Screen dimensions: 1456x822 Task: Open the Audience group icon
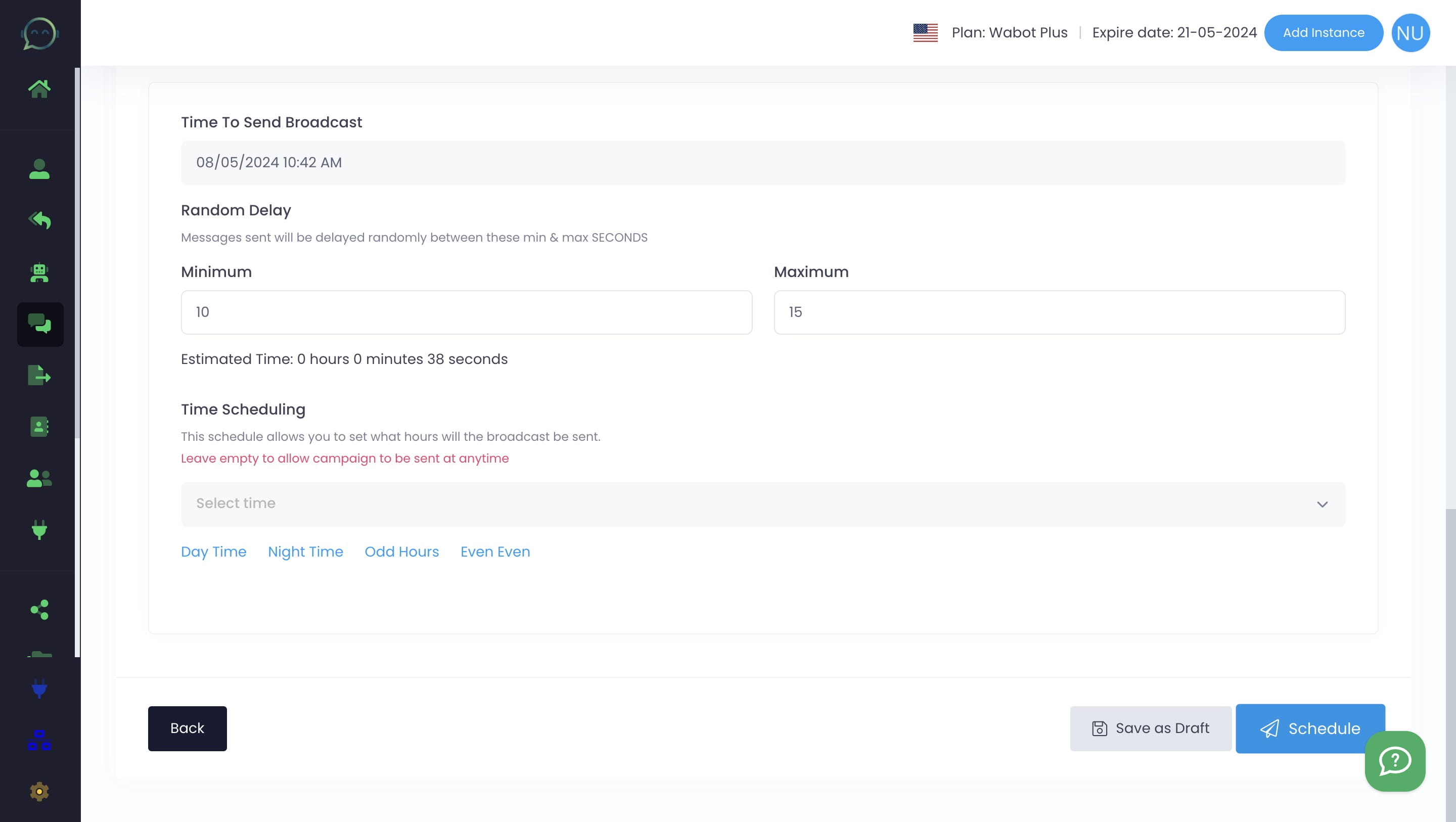coord(39,479)
